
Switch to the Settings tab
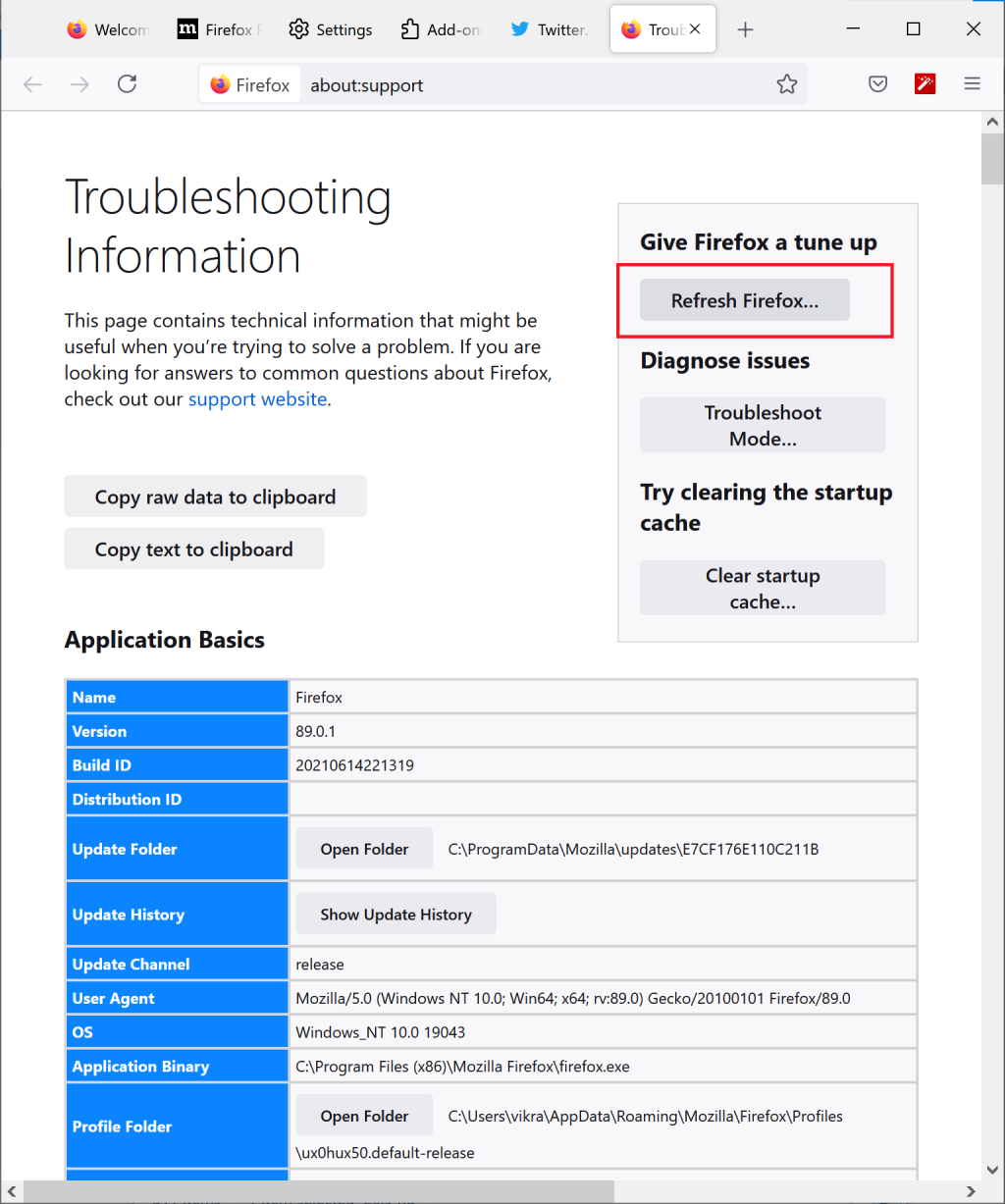tap(332, 29)
